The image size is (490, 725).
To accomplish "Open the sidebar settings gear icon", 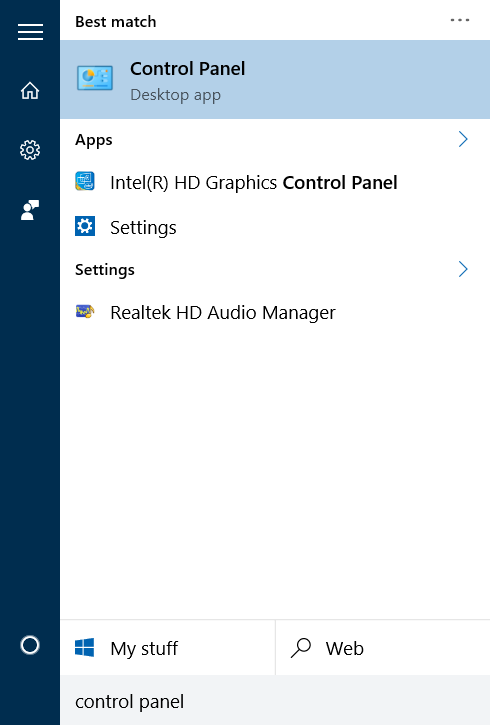I will click(30, 150).
